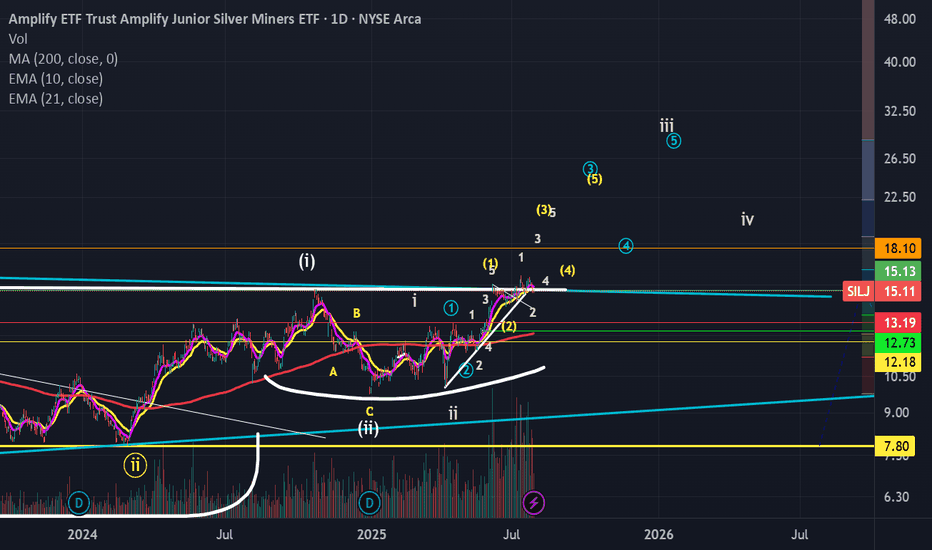Select the yellow B wave label
Screen dimensions: 932x550
coord(357,313)
